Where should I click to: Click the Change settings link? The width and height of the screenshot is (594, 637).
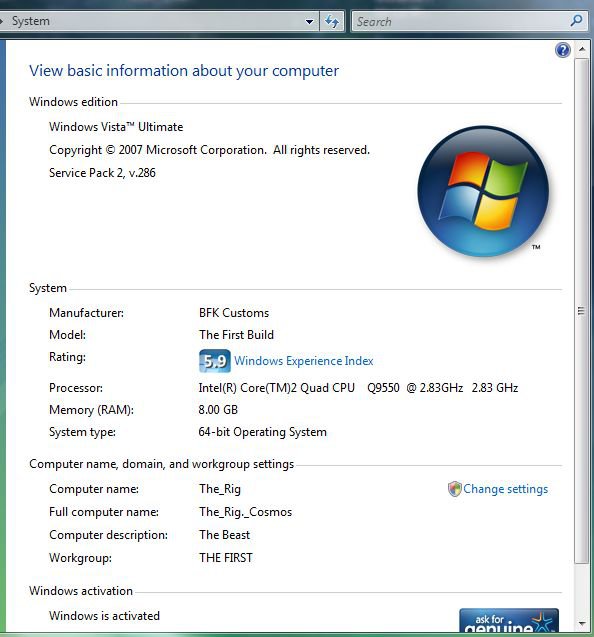505,489
